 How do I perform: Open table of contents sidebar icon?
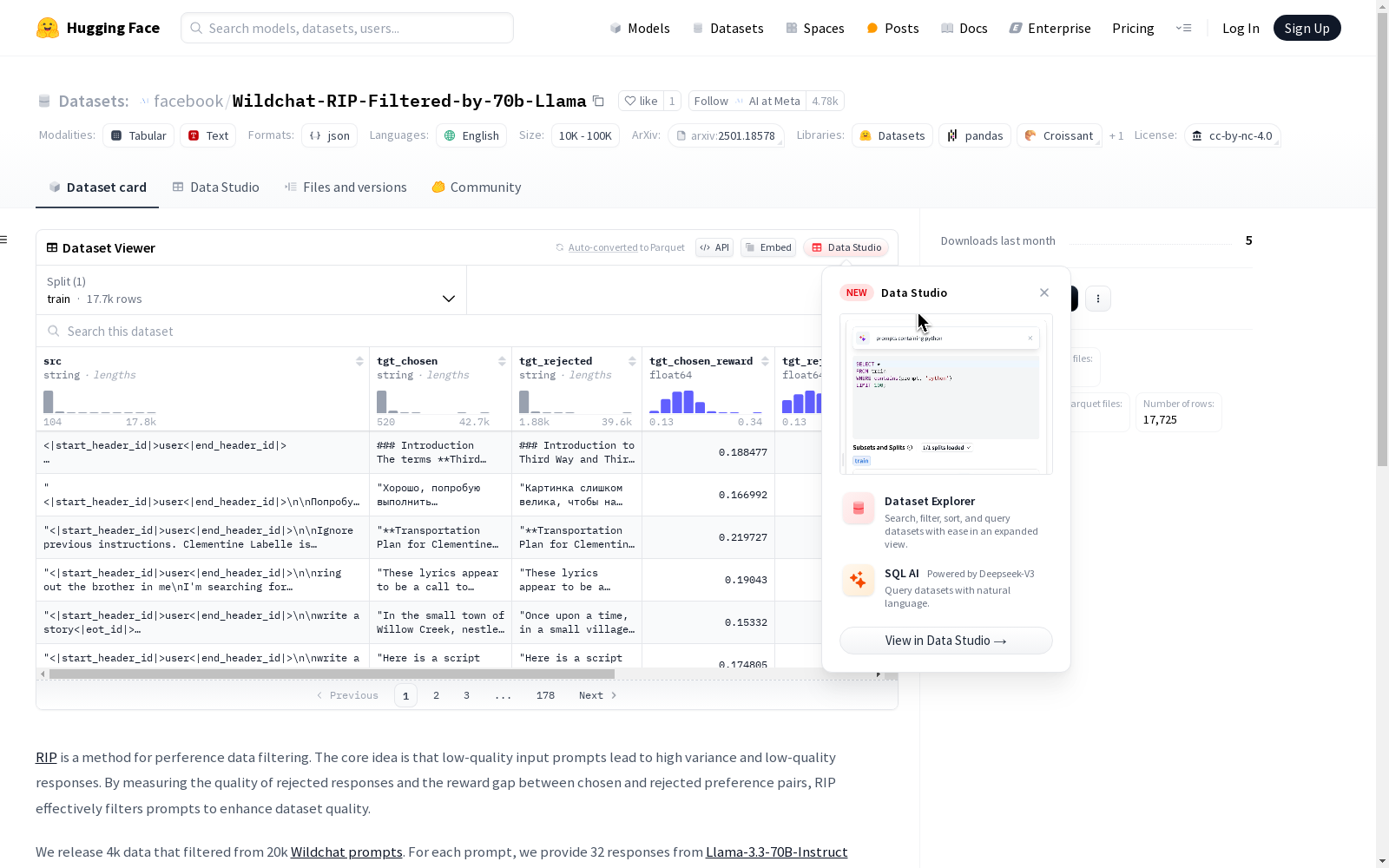4,240
